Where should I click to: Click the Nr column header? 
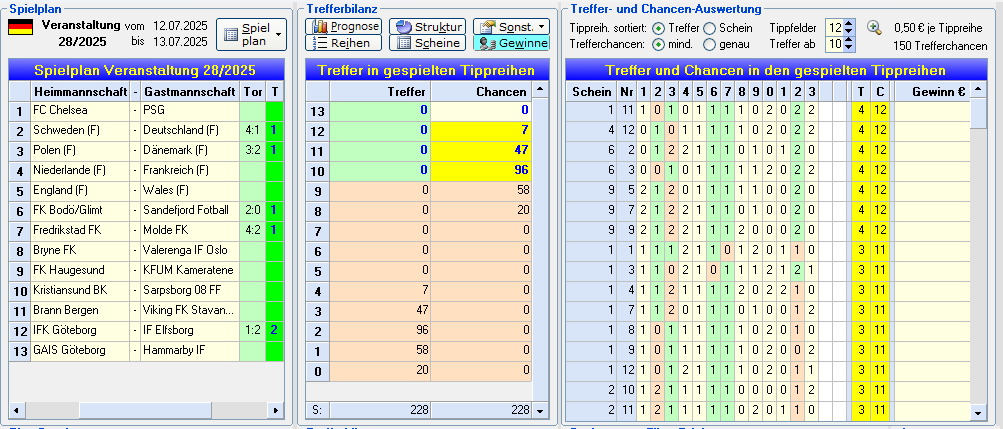(x=627, y=92)
